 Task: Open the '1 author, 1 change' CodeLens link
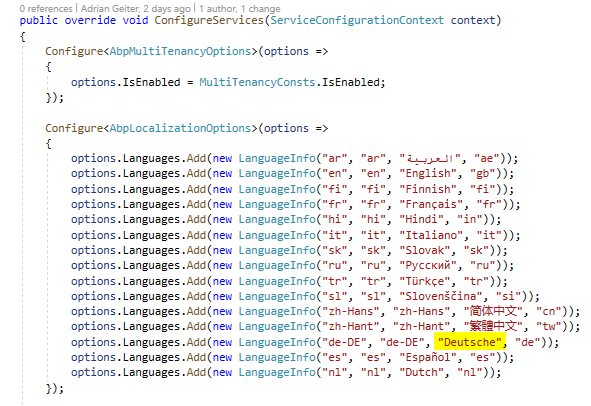(240, 8)
